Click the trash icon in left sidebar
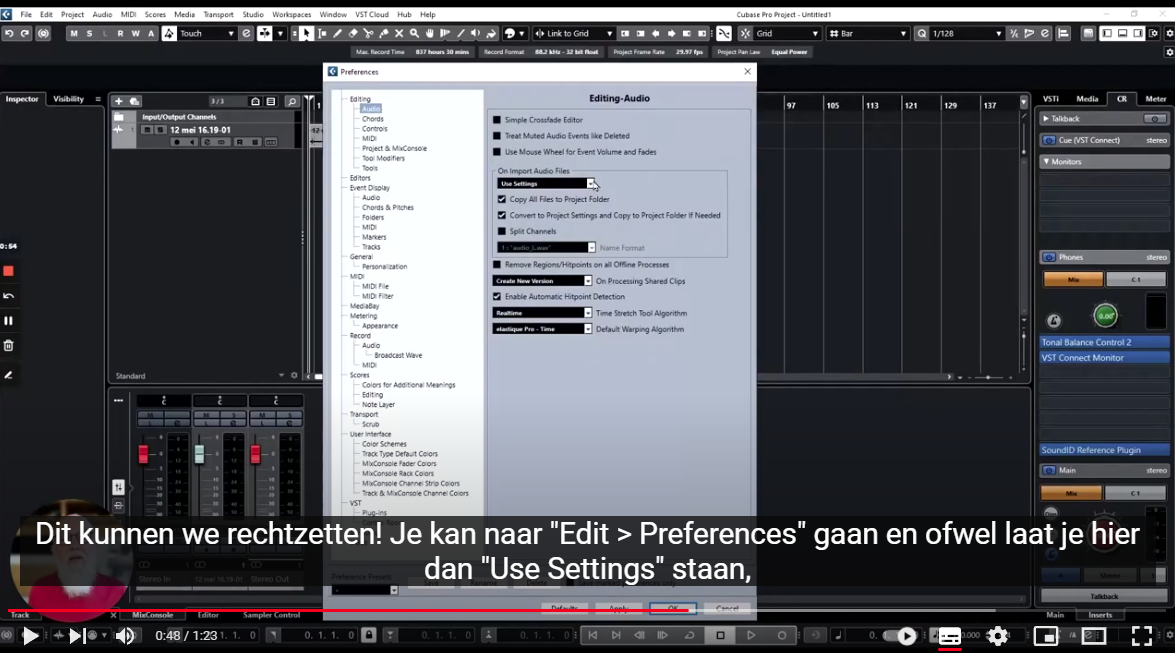The height and width of the screenshot is (653, 1175). [x=8, y=346]
